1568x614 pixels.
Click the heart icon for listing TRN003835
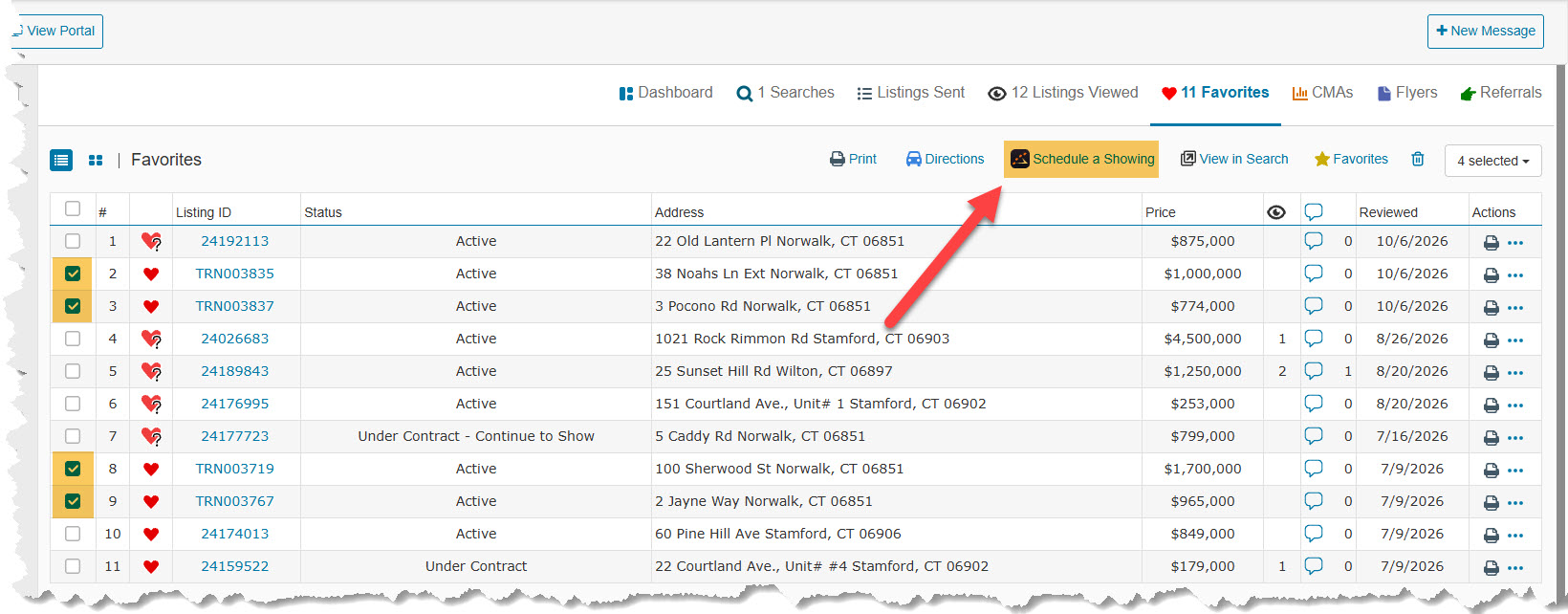tap(150, 274)
